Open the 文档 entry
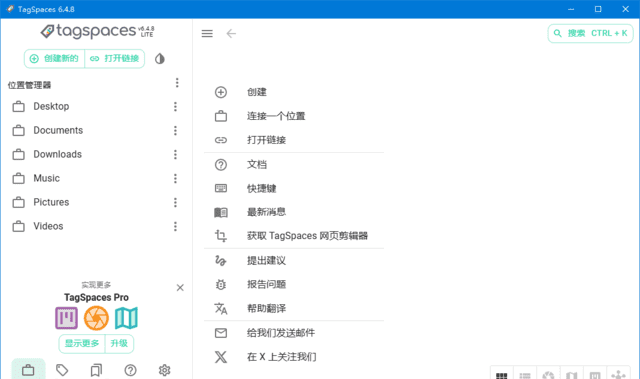This screenshot has height=379, width=640. tap(294, 165)
